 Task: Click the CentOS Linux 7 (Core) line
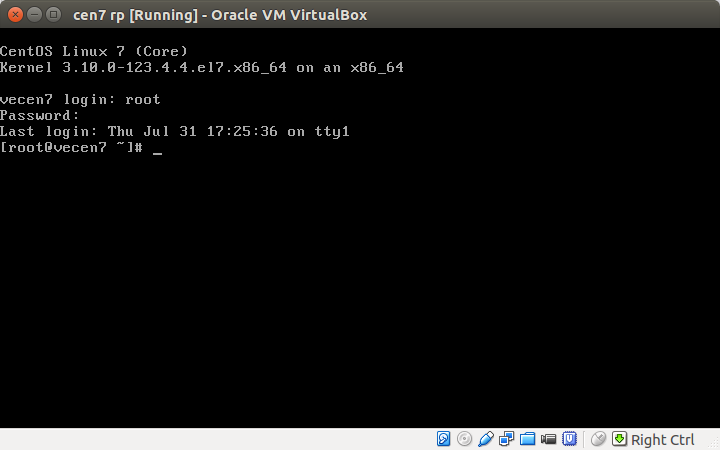pyautogui.click(x=94, y=51)
